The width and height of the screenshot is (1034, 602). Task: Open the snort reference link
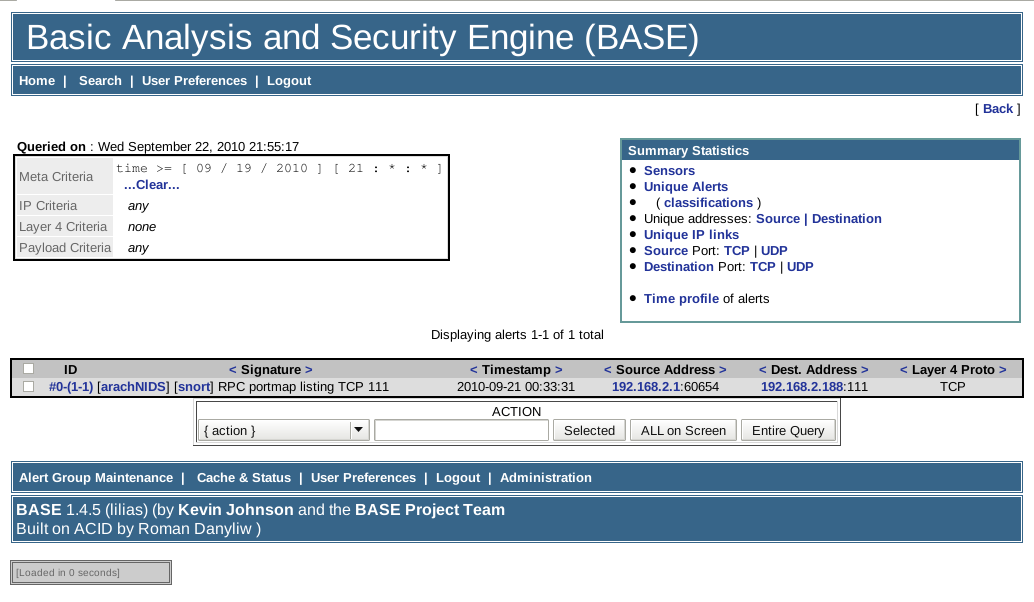pos(195,387)
